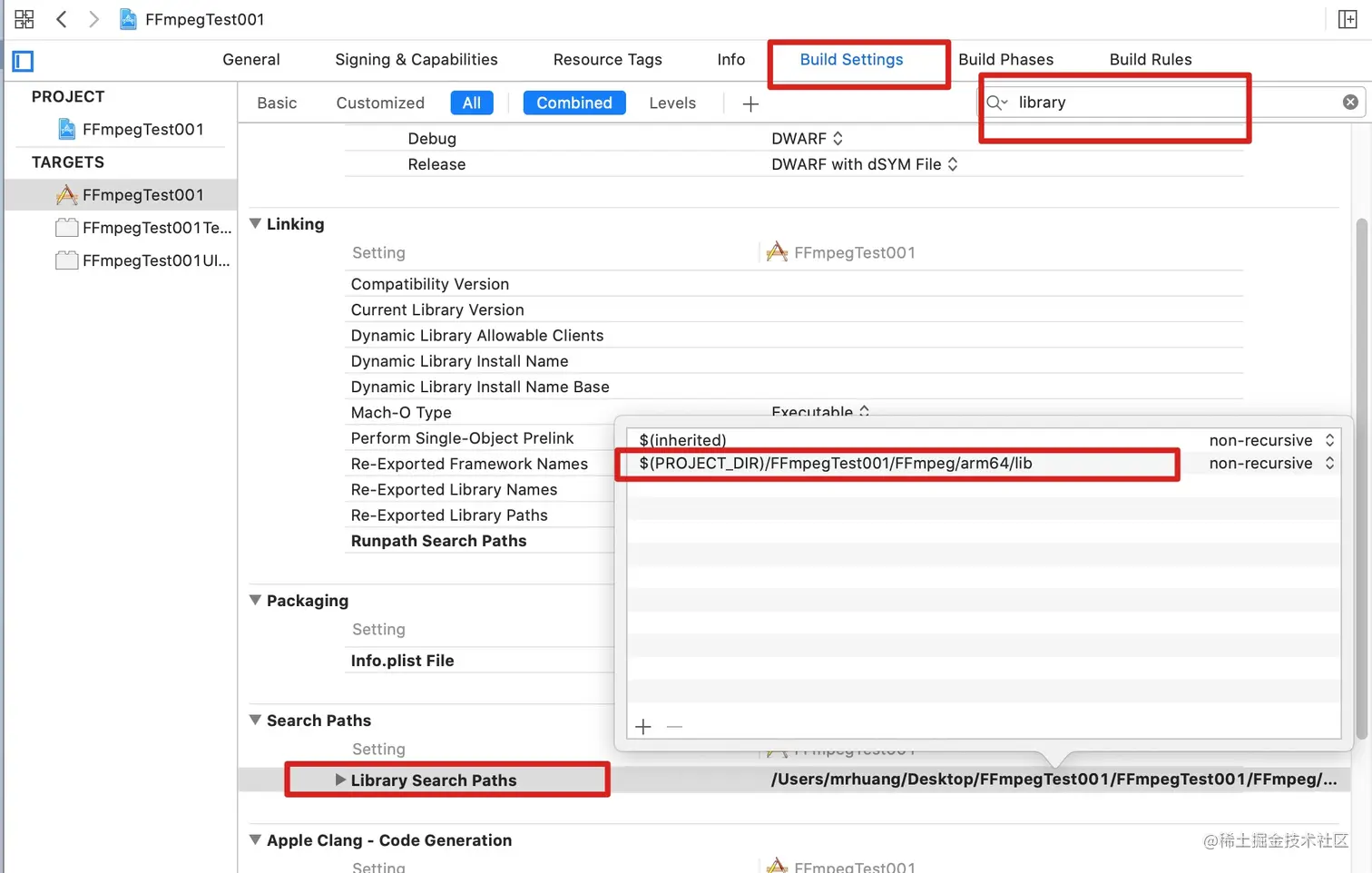Screen dimensions: 1372x873
Task: Add an editor pane on the right
Action: 1347,19
